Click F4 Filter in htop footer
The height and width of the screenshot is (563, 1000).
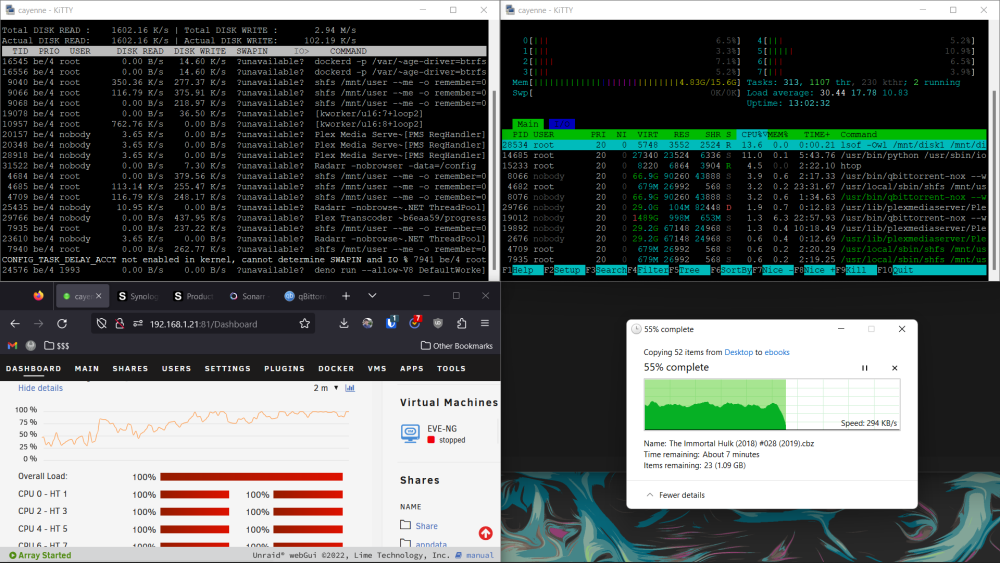click(648, 270)
